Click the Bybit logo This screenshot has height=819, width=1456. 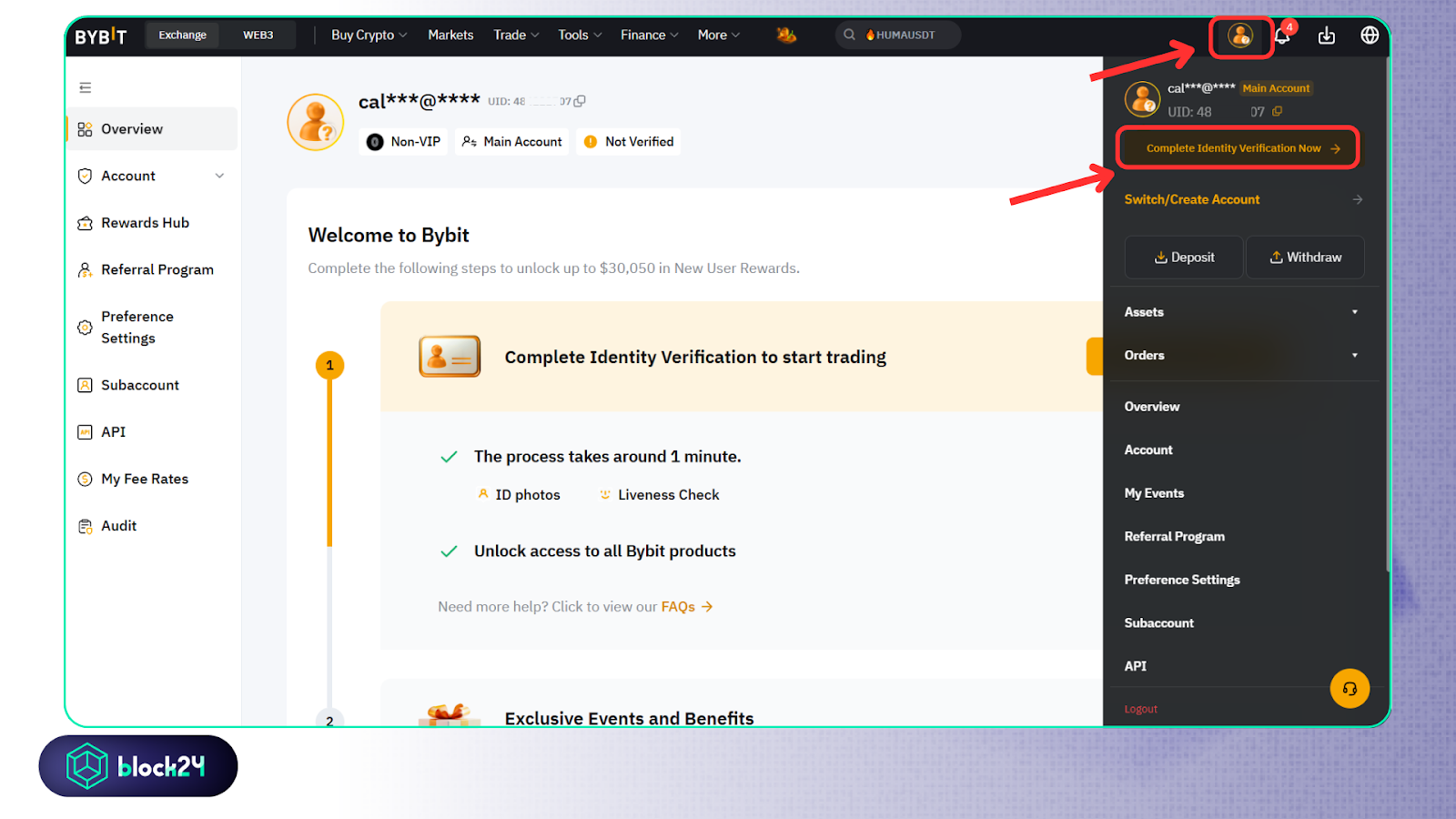[100, 36]
